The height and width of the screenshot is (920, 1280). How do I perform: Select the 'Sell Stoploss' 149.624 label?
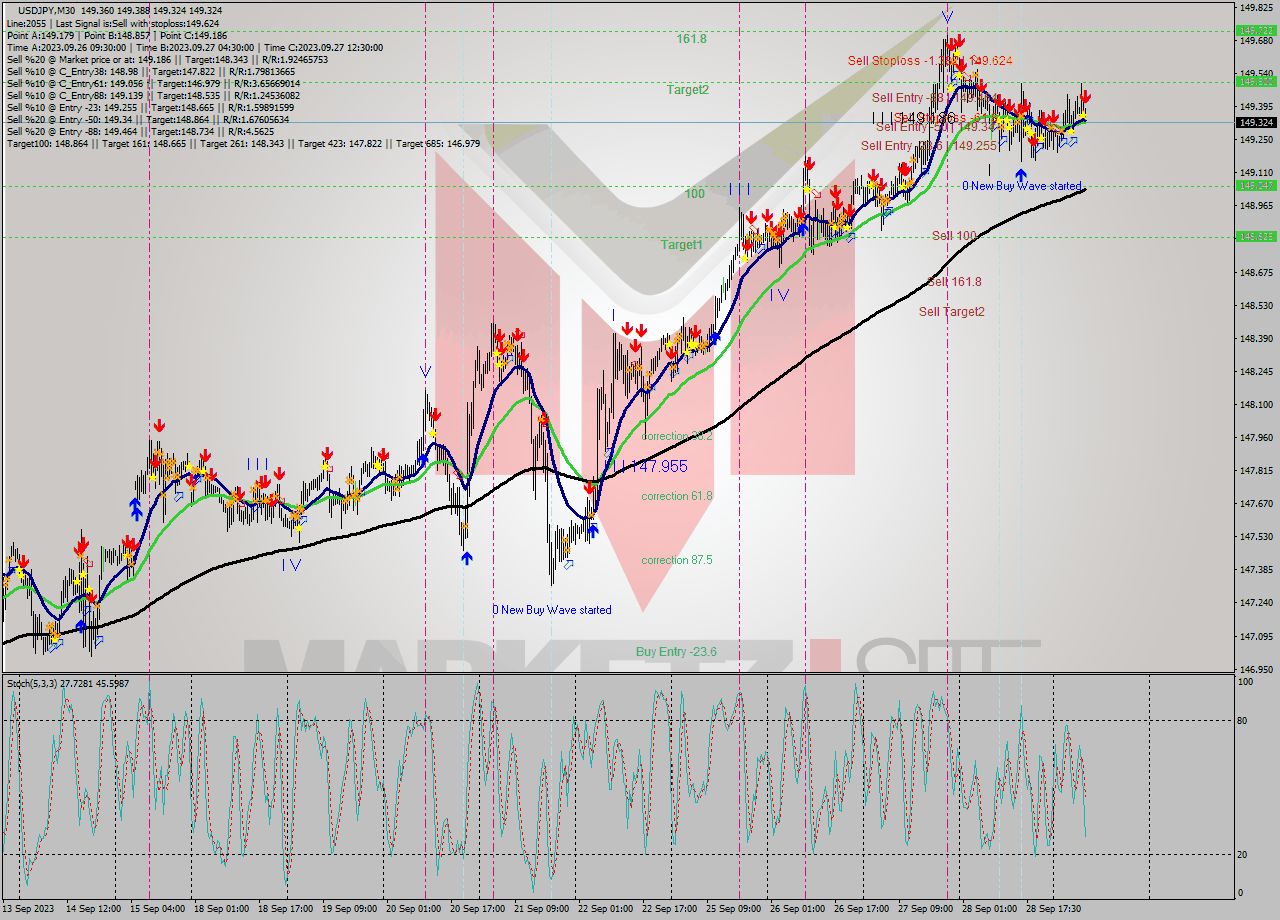[x=930, y=60]
